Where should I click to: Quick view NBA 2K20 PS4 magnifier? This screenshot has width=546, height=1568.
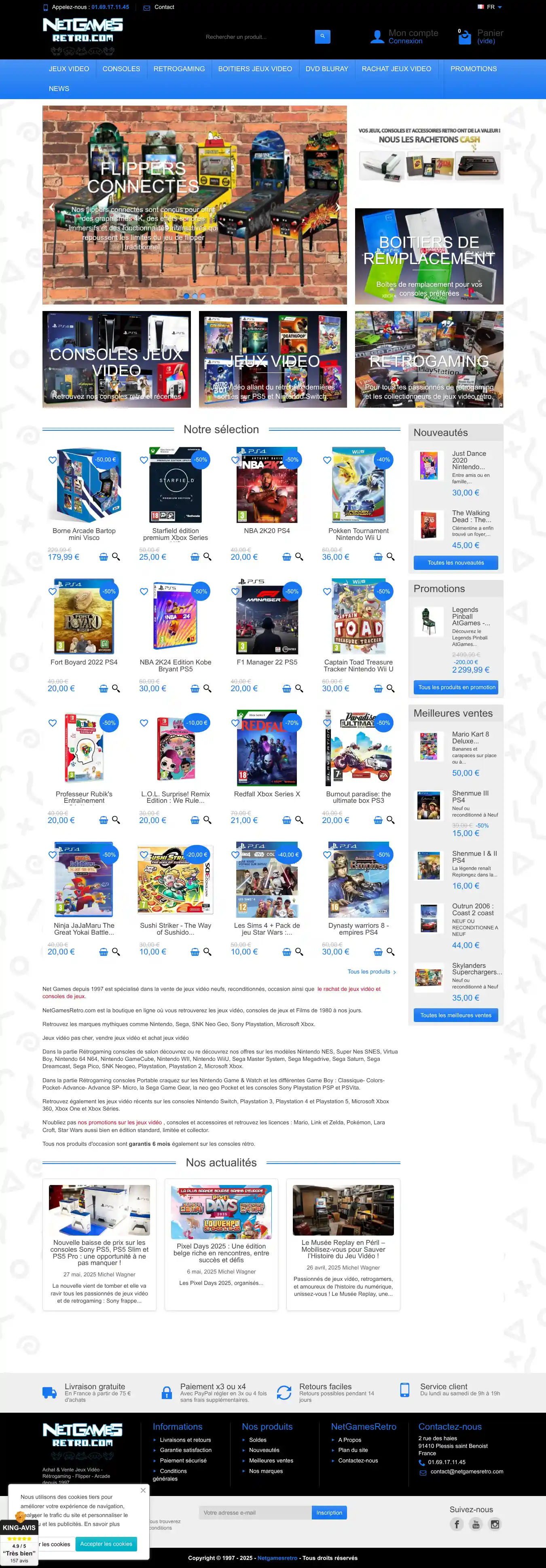pos(299,557)
